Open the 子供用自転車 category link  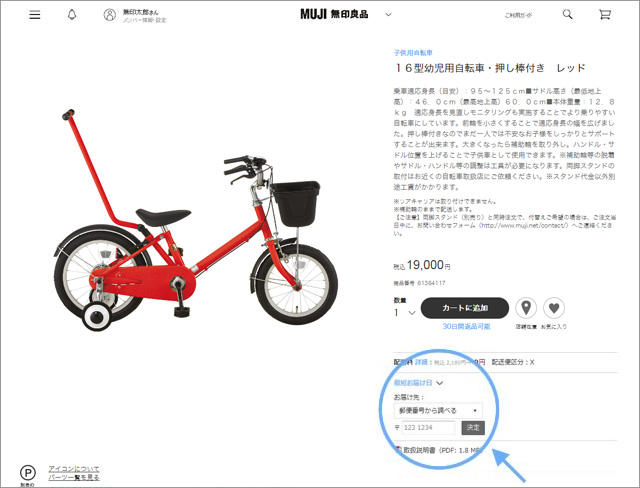413,53
